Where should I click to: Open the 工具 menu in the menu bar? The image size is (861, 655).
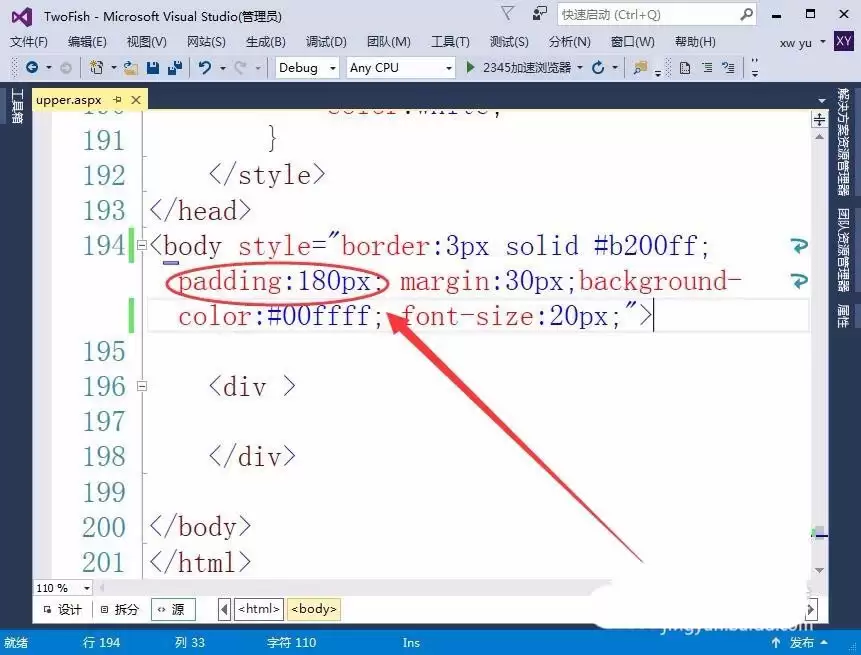450,42
